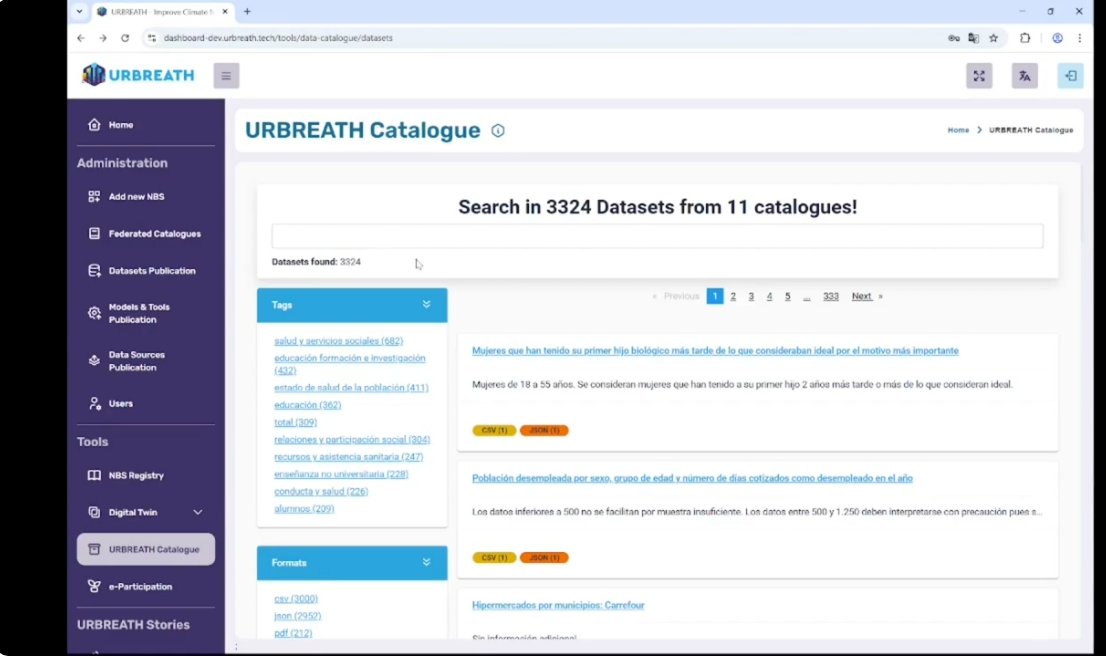Expand the Digital Twin submenu chevron
Viewport: 1106px width, 664px height.
(x=198, y=513)
